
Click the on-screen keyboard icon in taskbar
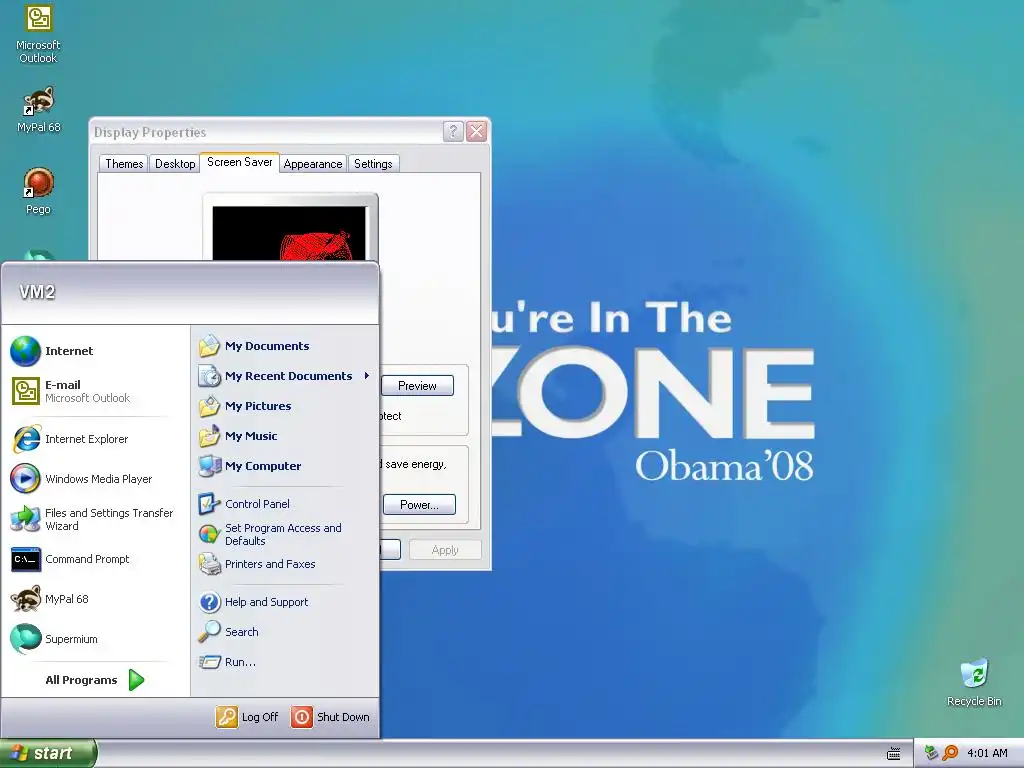pyautogui.click(x=893, y=754)
